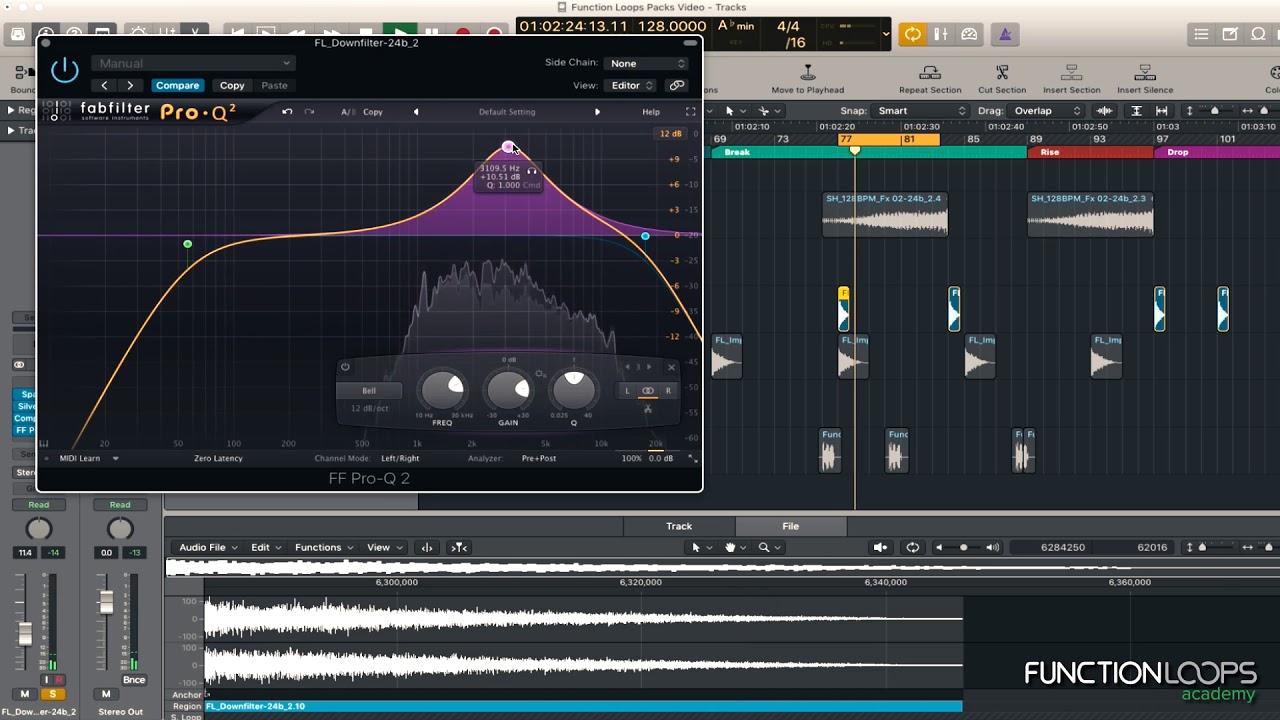Toggle the file editor cycle playback icon
The height and width of the screenshot is (720, 1280).
pyautogui.click(x=912, y=547)
